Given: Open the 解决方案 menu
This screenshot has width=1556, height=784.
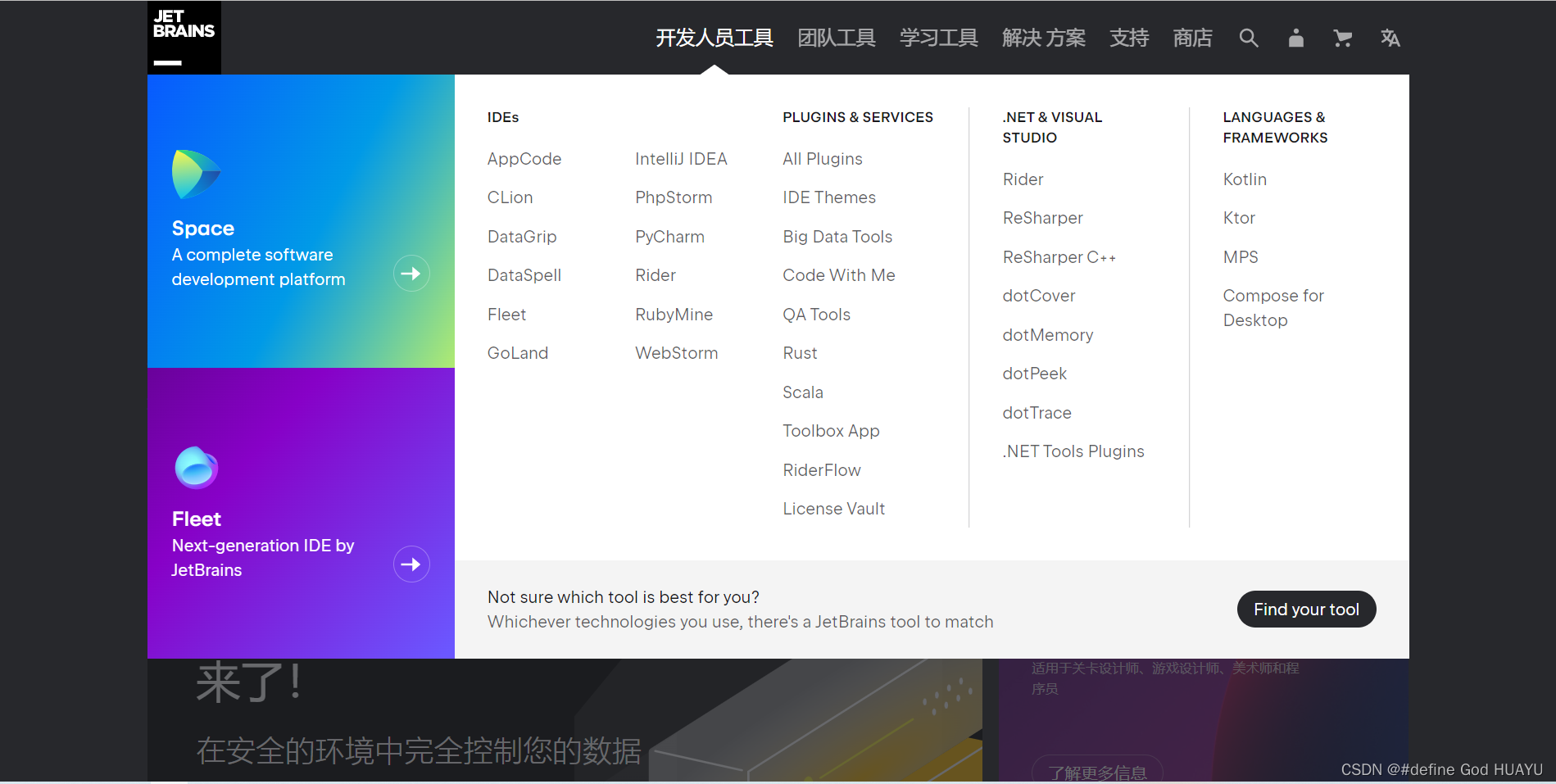Looking at the screenshot, I should pyautogui.click(x=1044, y=38).
